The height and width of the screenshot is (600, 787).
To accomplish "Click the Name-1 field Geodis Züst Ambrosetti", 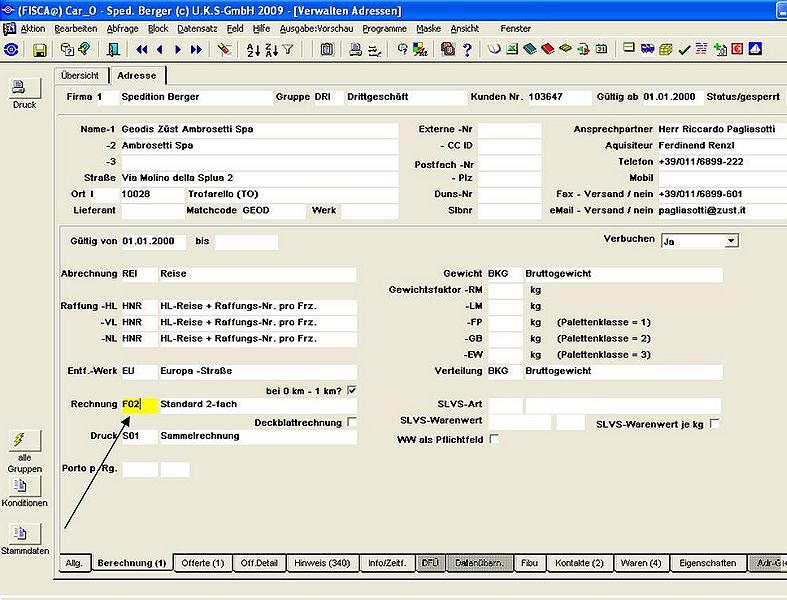I will (259, 130).
